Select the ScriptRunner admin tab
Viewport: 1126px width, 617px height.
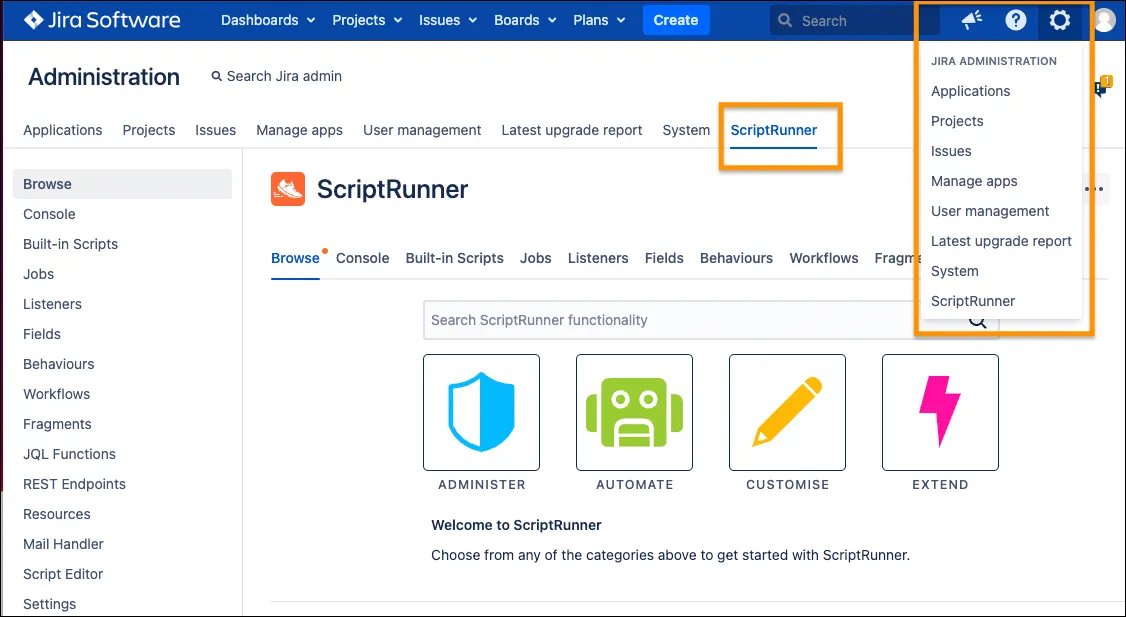[773, 130]
